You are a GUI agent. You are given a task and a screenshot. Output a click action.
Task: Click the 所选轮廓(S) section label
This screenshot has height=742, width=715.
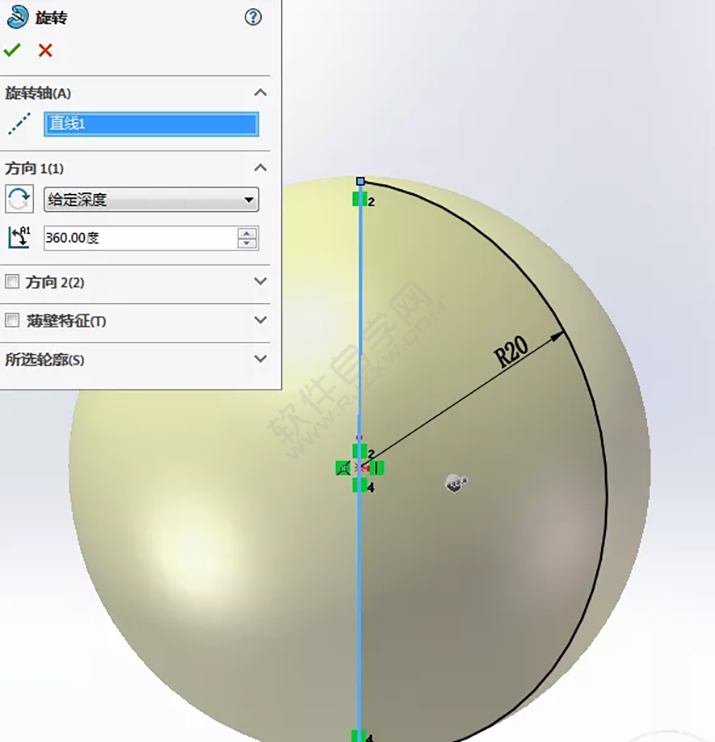point(45,360)
